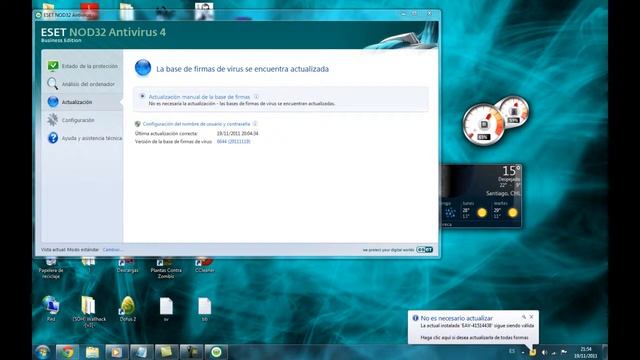Click green ESET icon on taskbar
Screen dimensions: 640x360
pos(216,352)
